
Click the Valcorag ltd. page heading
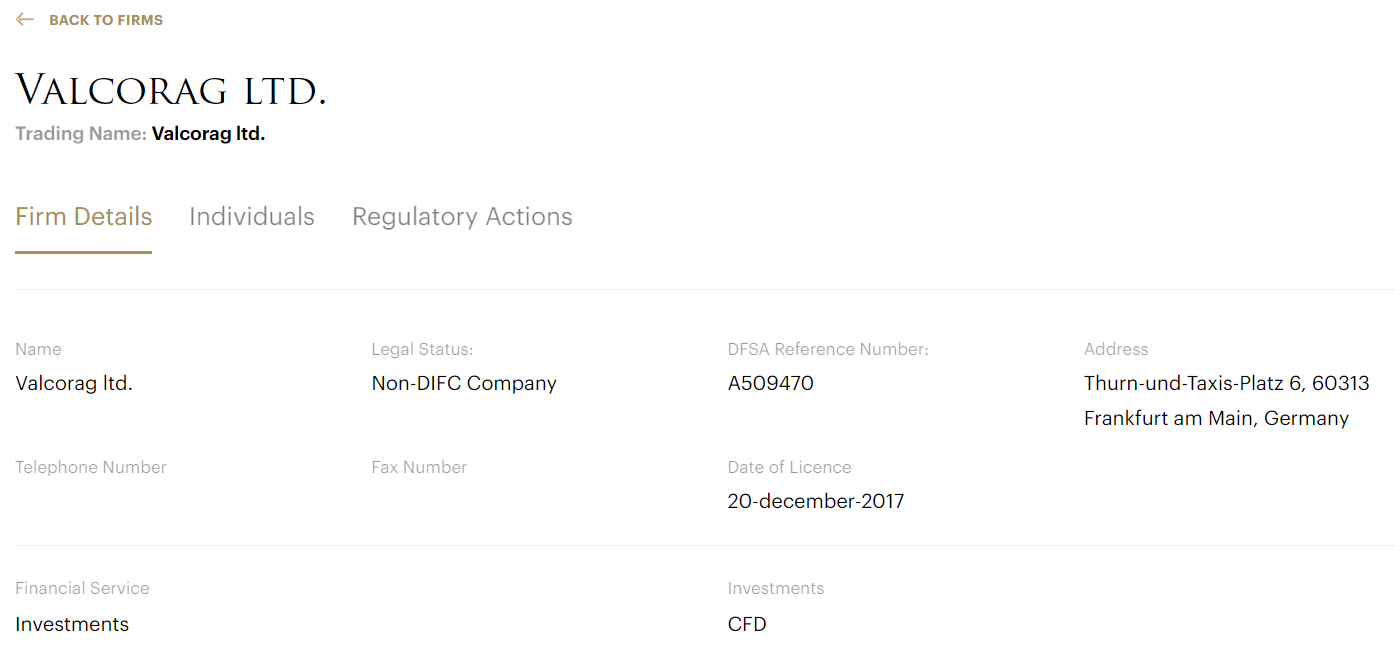[x=171, y=91]
